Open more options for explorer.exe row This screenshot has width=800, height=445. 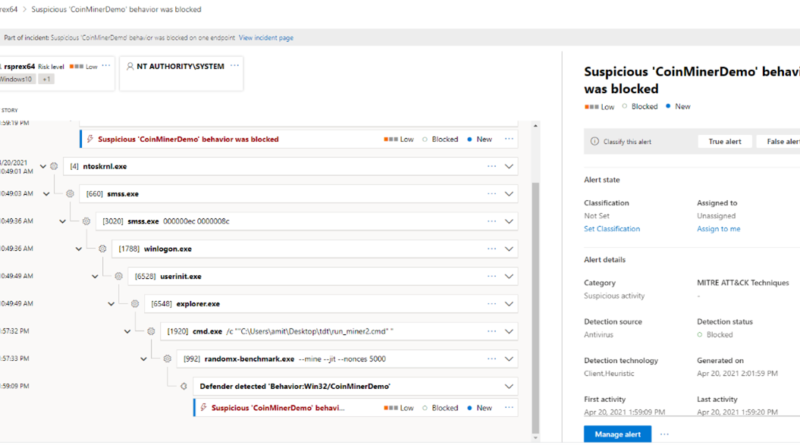point(491,304)
